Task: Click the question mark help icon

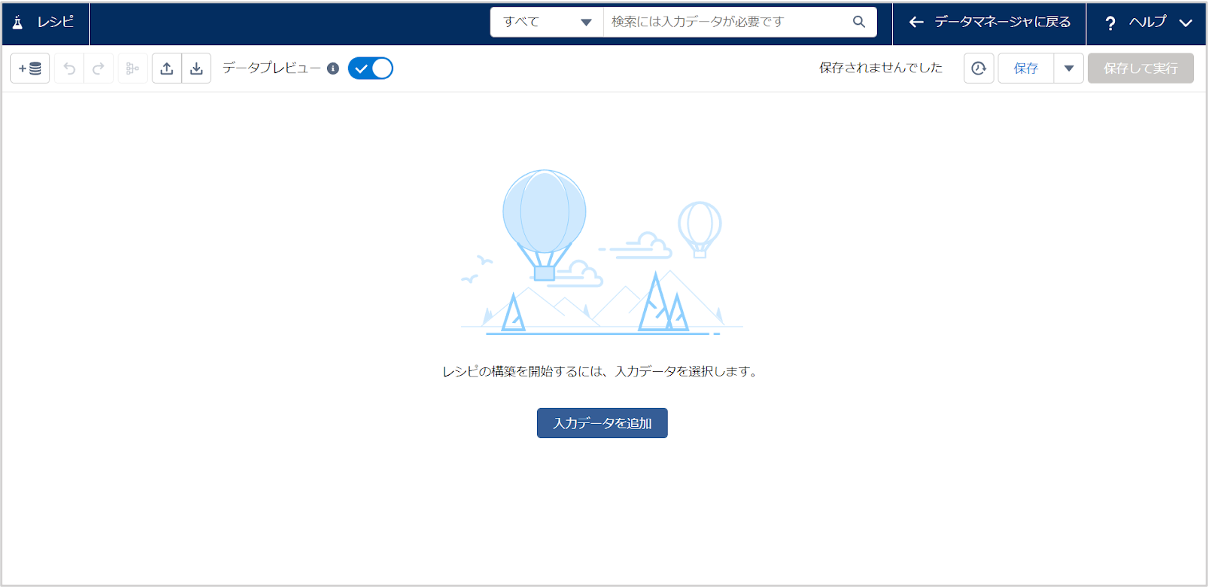Action: pos(1110,23)
